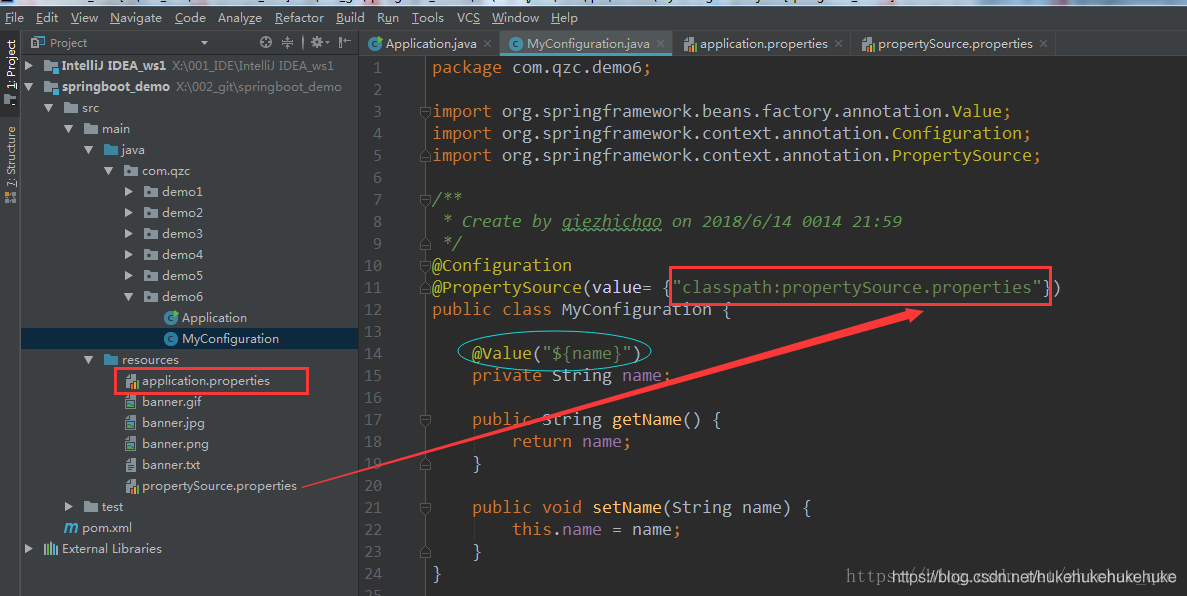The height and width of the screenshot is (596, 1187).
Task: Collapse the springboot_demo module
Action: coord(29,87)
